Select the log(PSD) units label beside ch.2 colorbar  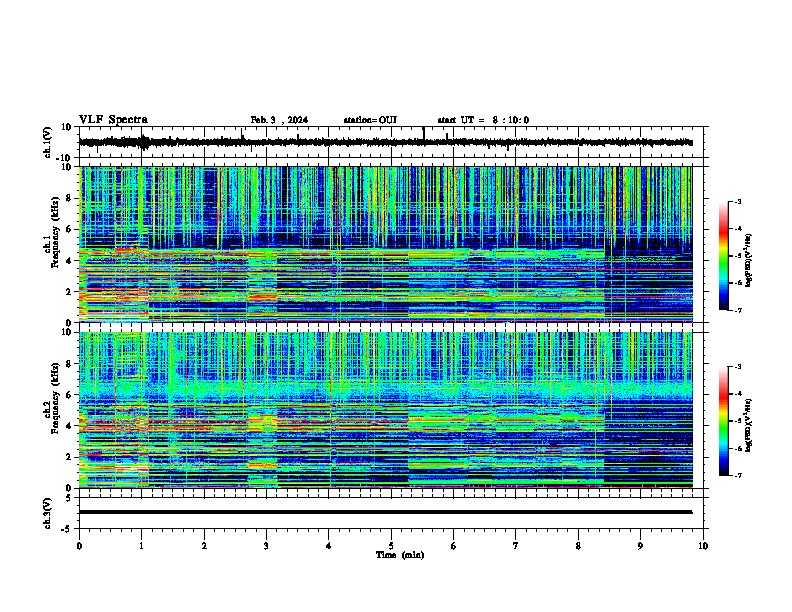coord(749,425)
